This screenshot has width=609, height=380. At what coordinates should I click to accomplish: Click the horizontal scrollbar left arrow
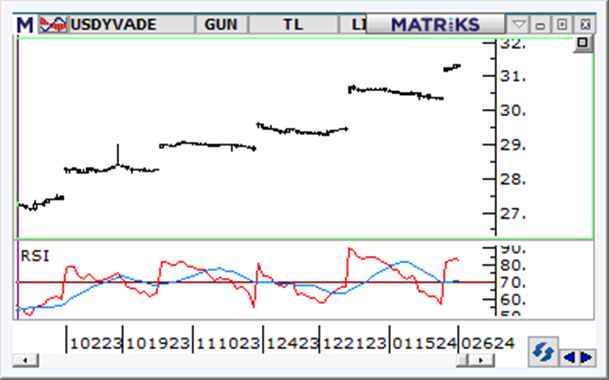click(25, 360)
